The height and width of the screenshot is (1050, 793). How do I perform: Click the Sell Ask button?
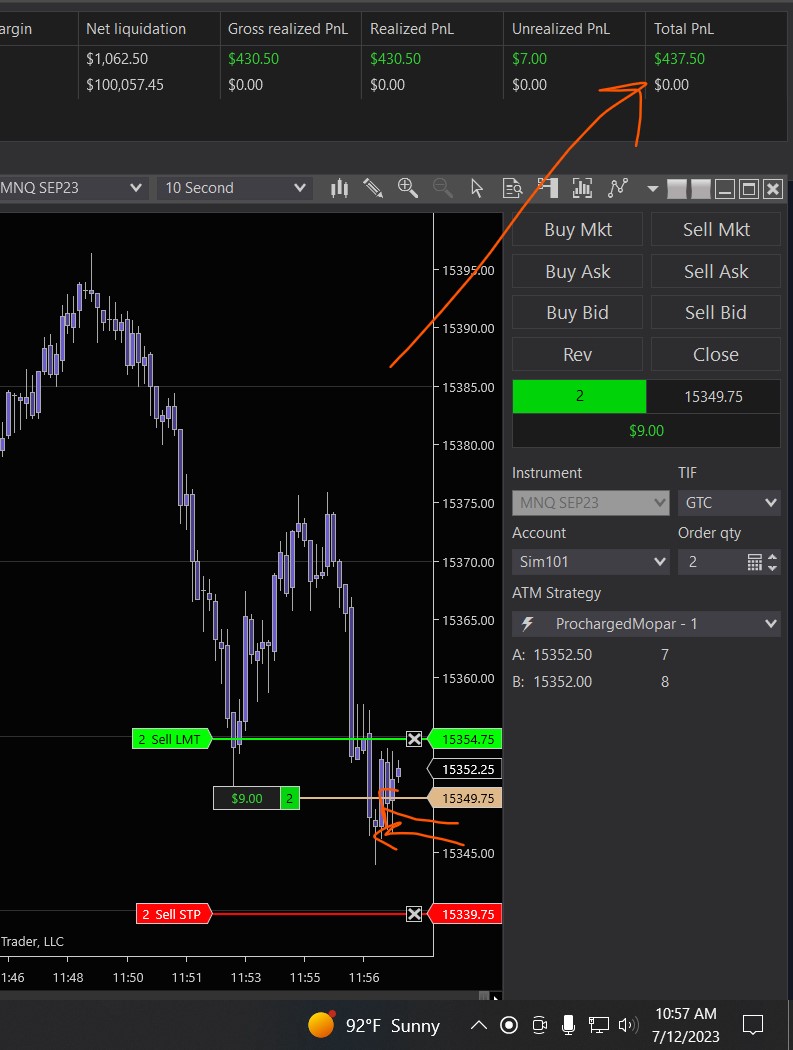point(716,271)
